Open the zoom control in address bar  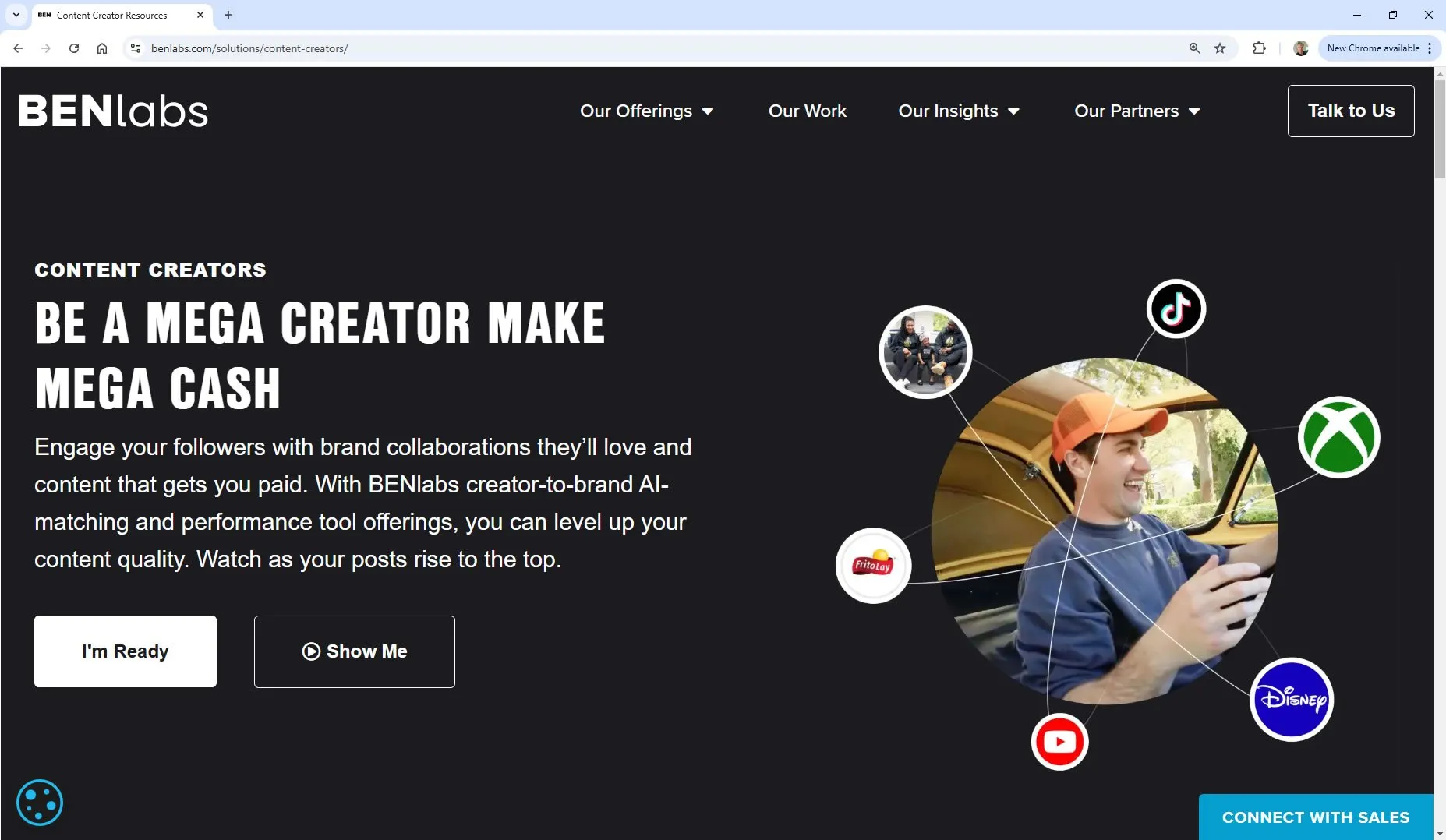1194,48
